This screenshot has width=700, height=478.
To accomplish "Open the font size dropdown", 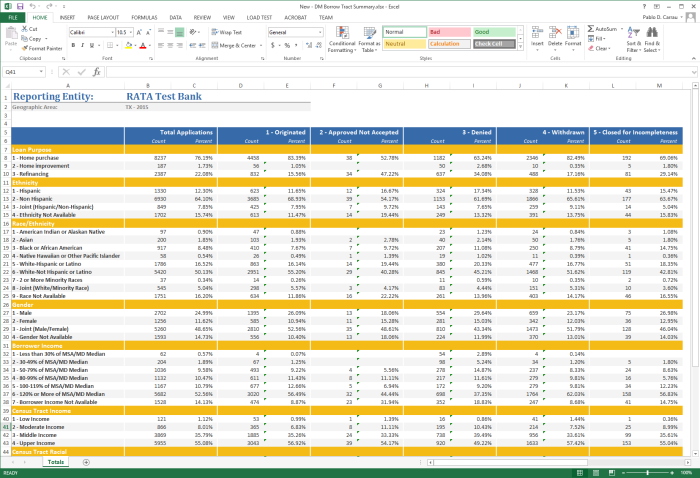I will (x=131, y=32).
